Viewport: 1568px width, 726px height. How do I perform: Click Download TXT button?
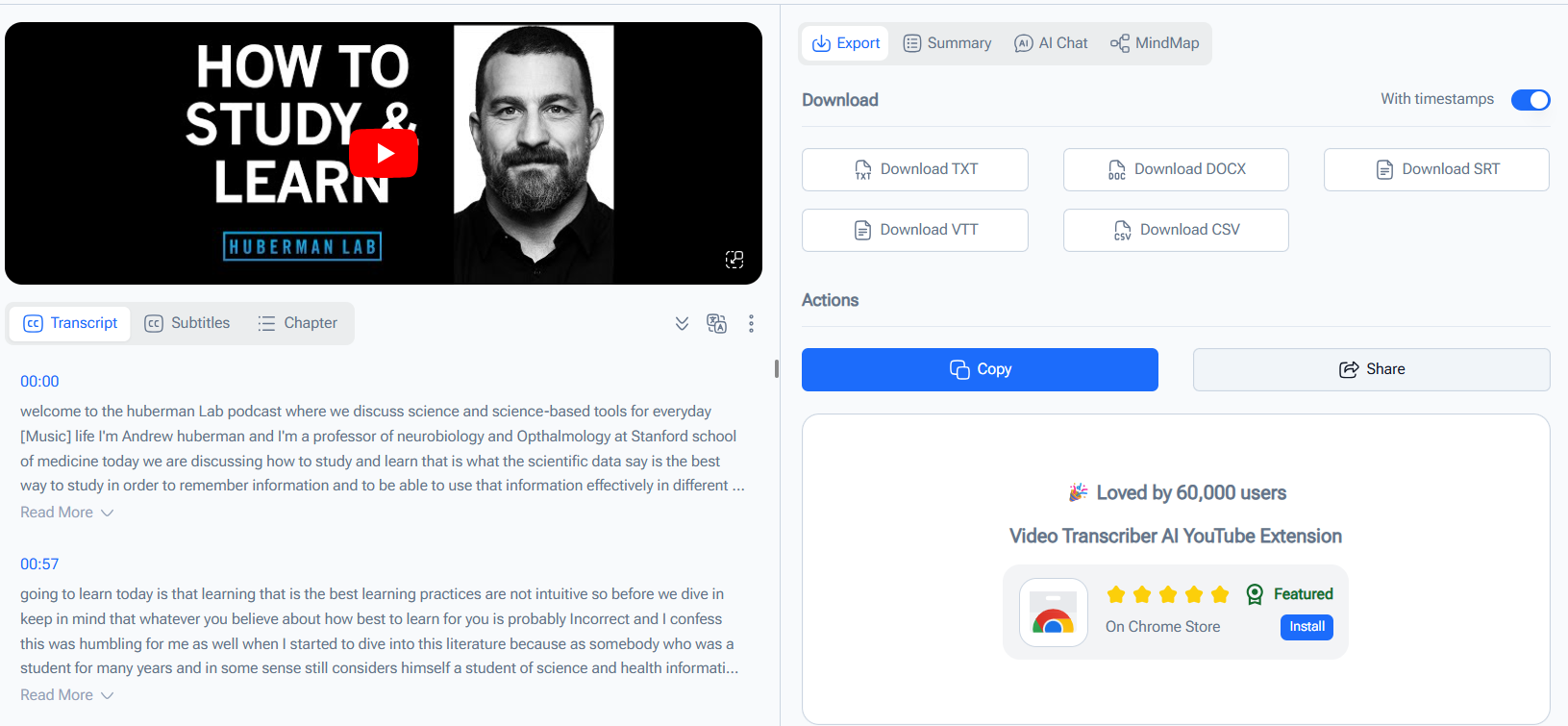point(915,169)
